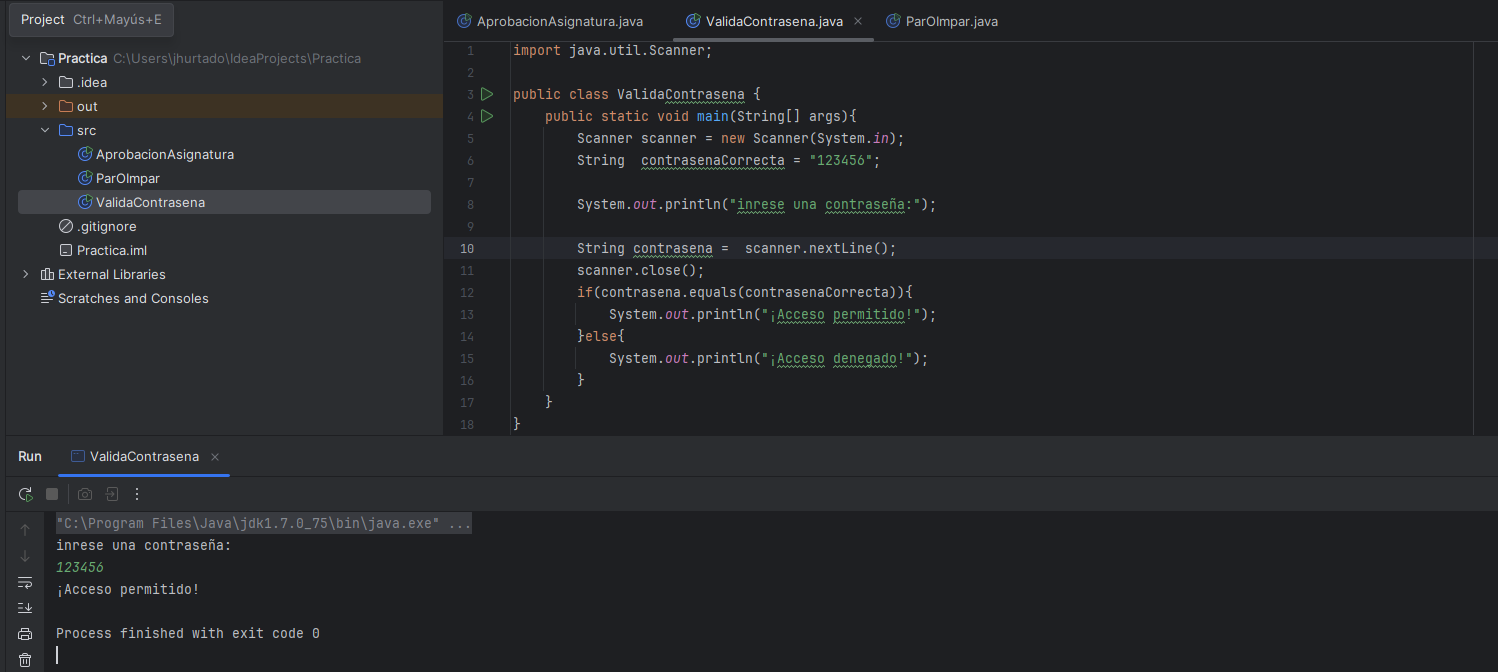Switch to AprobacionAsignatura.java editor tab

tap(550, 21)
